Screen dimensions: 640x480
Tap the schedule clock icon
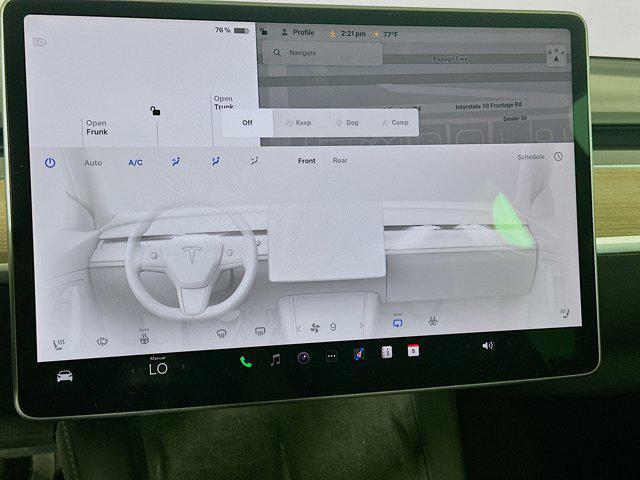pyautogui.click(x=558, y=156)
